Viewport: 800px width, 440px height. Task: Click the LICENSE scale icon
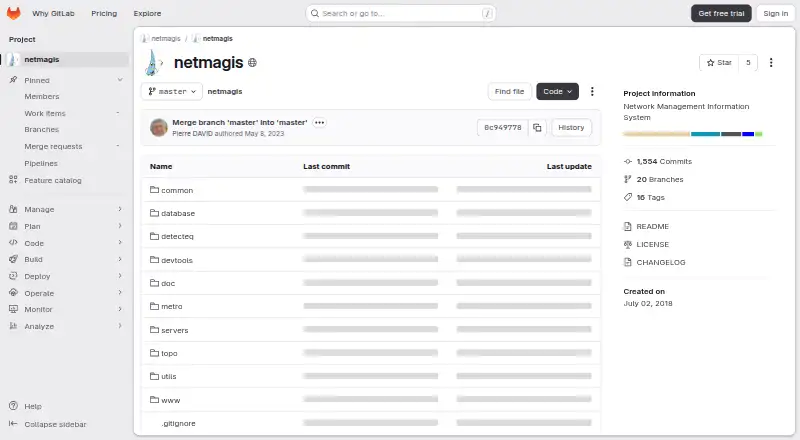click(628, 244)
